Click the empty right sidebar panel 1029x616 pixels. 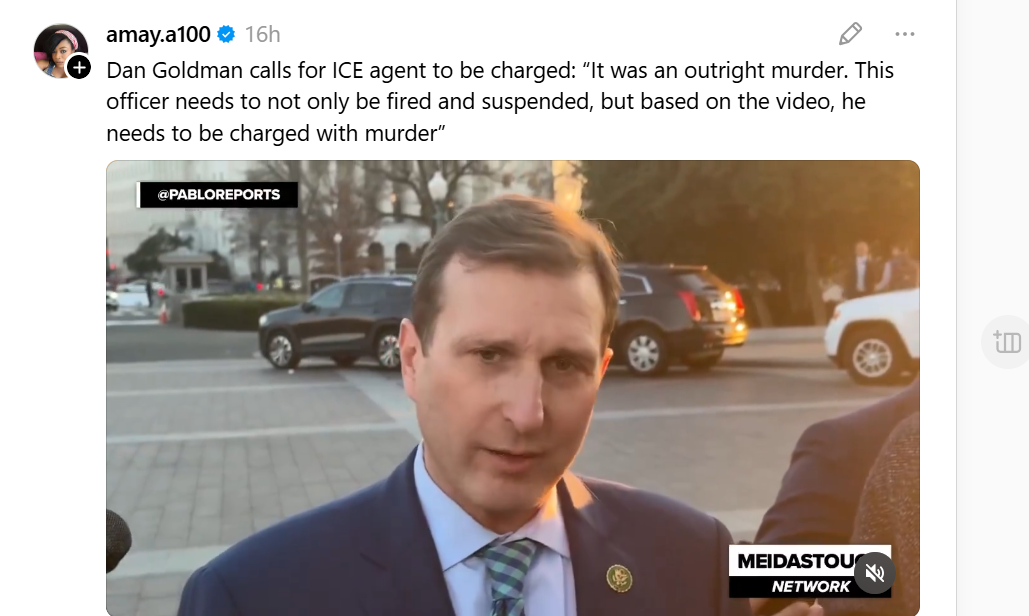tap(993, 308)
